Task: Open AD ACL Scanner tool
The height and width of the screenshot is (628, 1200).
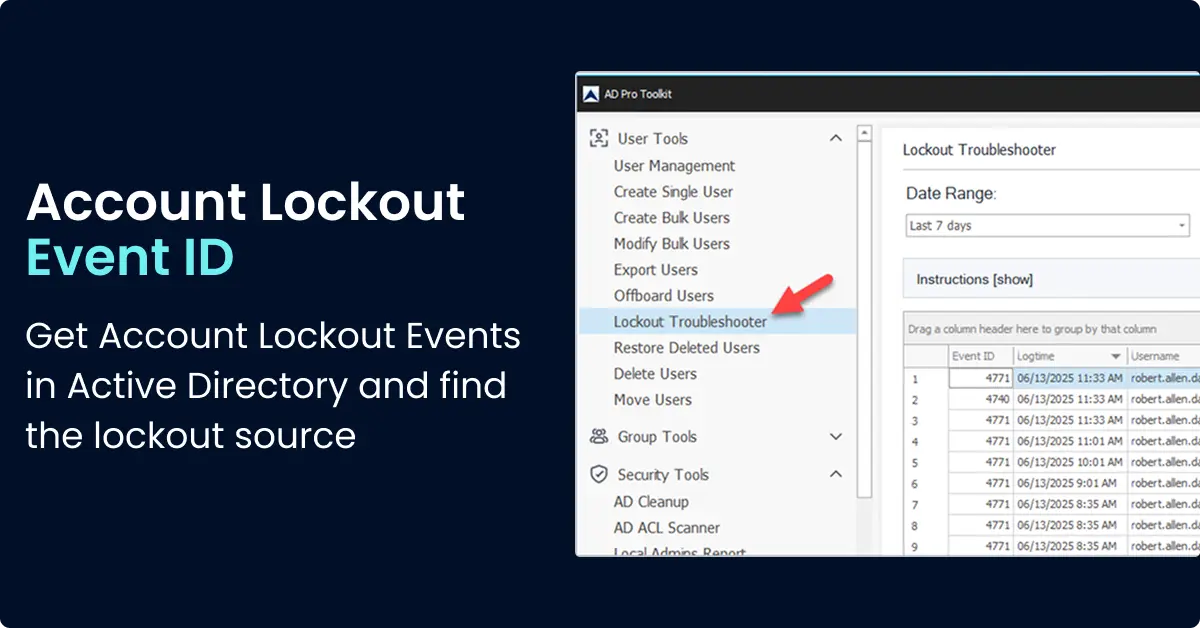Action: click(x=666, y=528)
